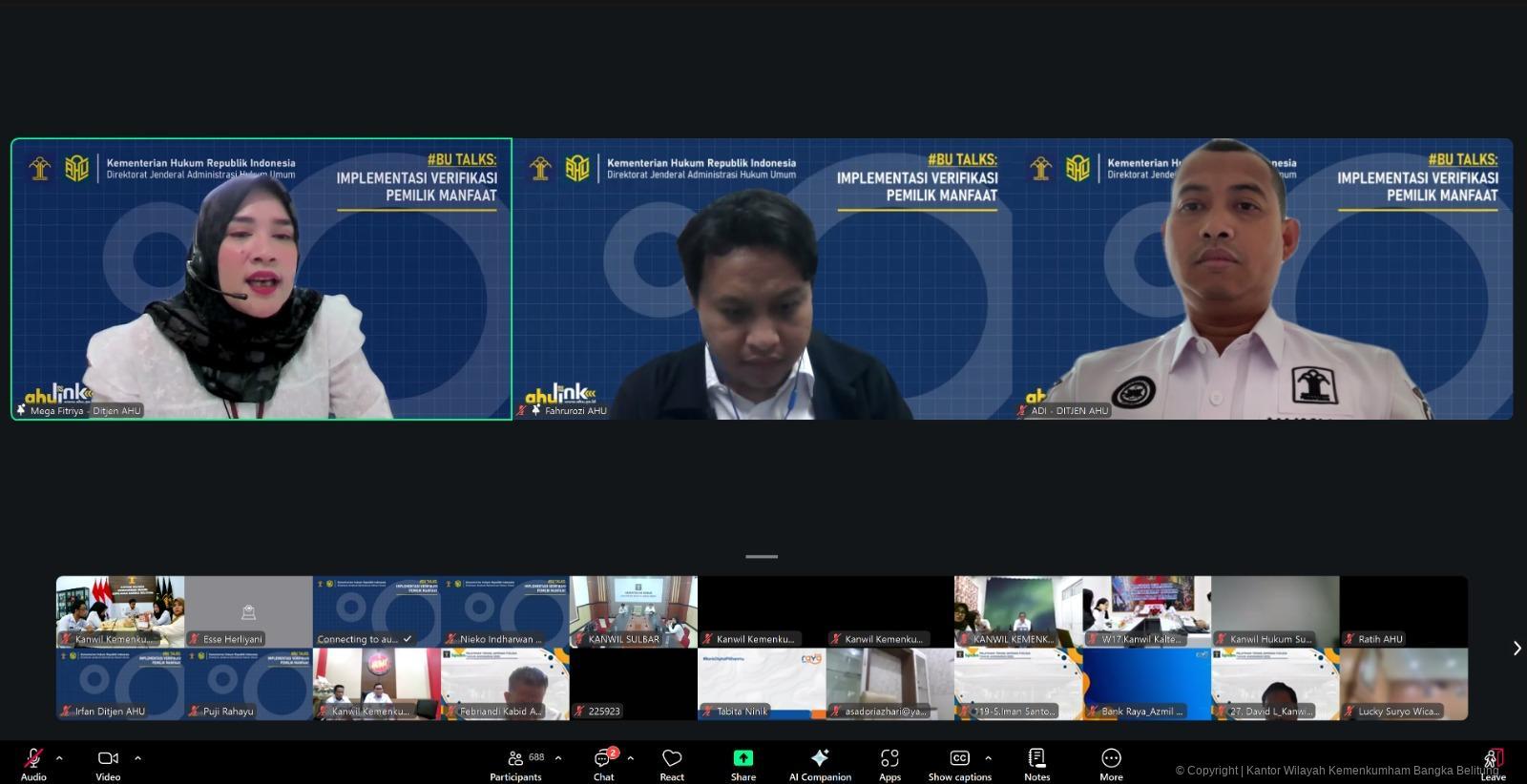Open the More options menu
The width and height of the screenshot is (1527, 784).
pos(1111,759)
